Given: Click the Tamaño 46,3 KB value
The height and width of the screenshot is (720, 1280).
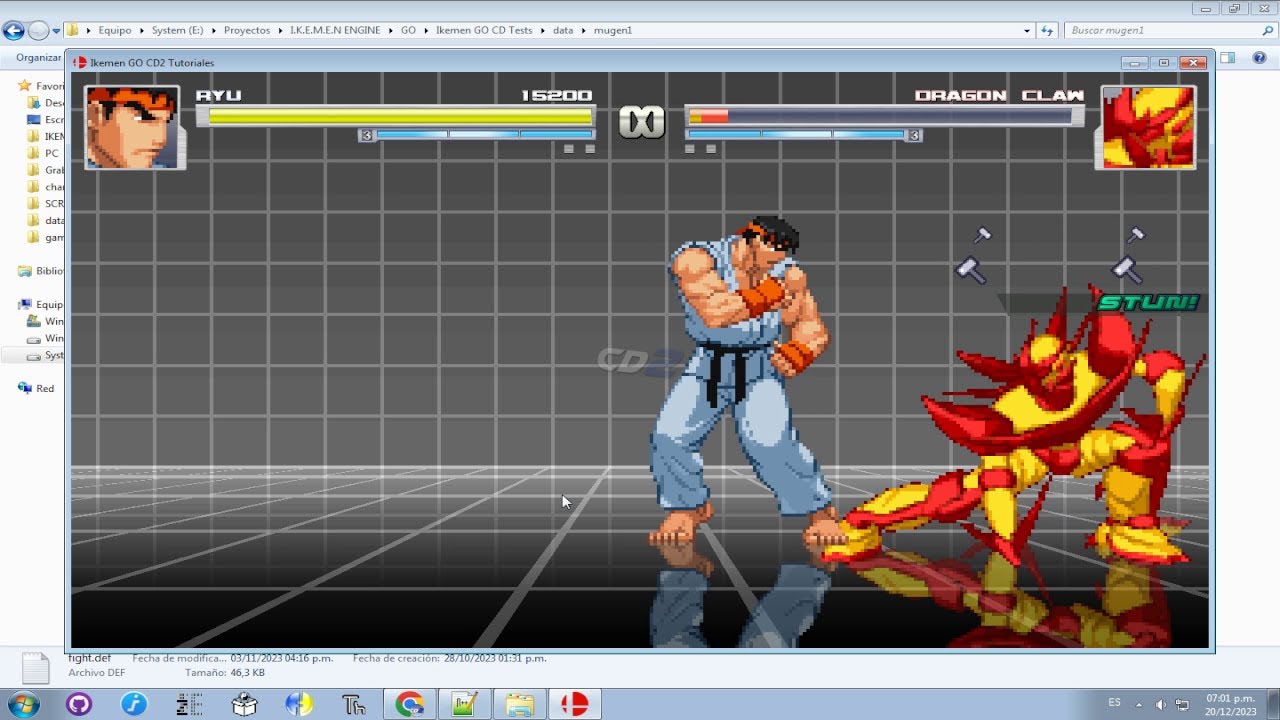Looking at the screenshot, I should [247, 673].
